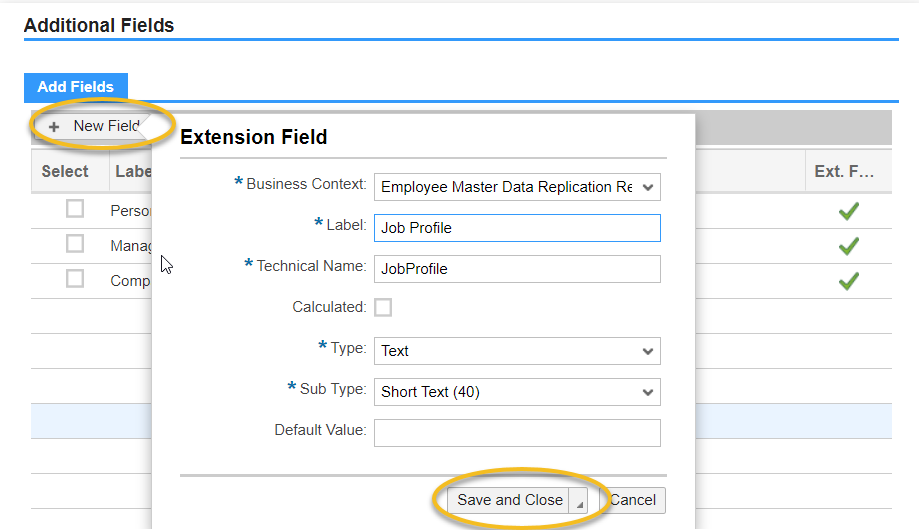Screen dimensions: 919x530
Task: Tick the checkbox for the Comp row
Action: click(x=75, y=278)
